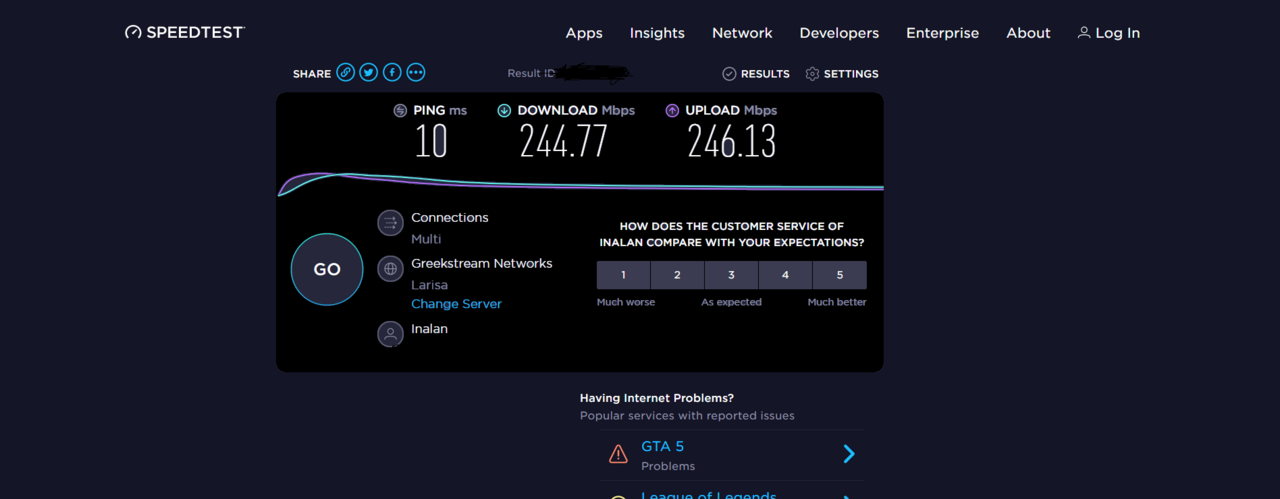Screen dimensions: 1280x499
Task: Click the Speedtest logo icon
Action: coord(133,32)
